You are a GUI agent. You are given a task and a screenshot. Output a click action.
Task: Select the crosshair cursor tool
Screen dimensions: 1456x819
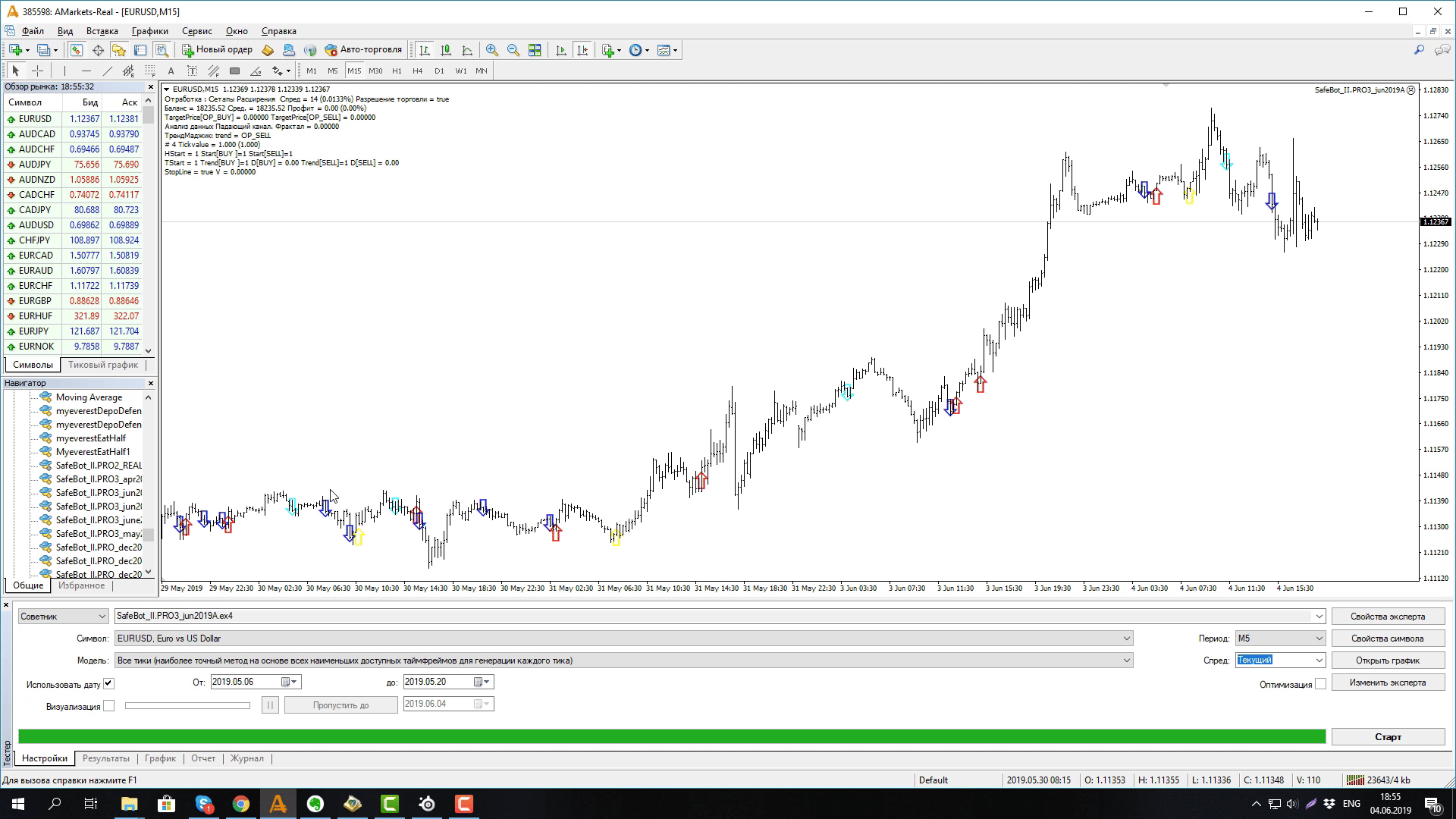pos(37,71)
